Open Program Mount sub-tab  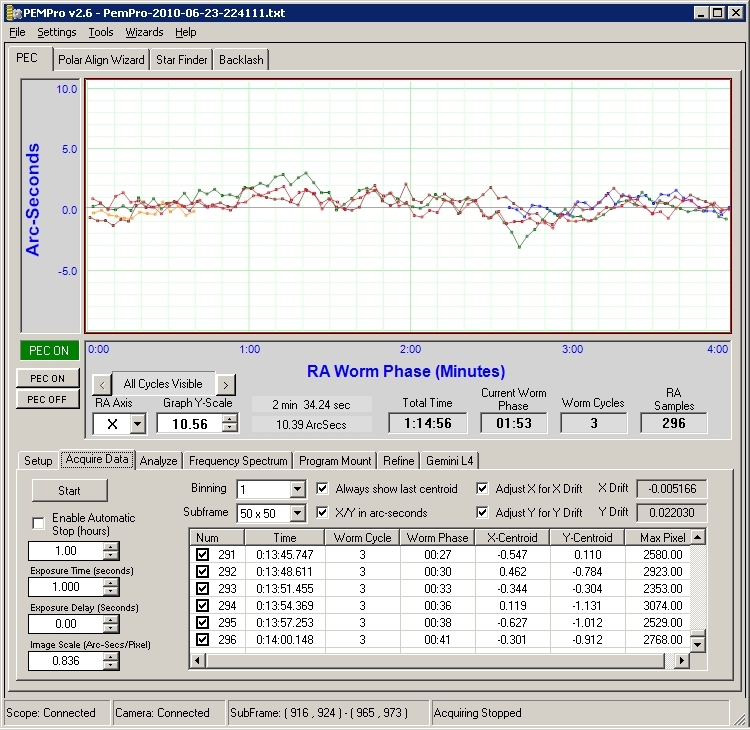click(335, 461)
